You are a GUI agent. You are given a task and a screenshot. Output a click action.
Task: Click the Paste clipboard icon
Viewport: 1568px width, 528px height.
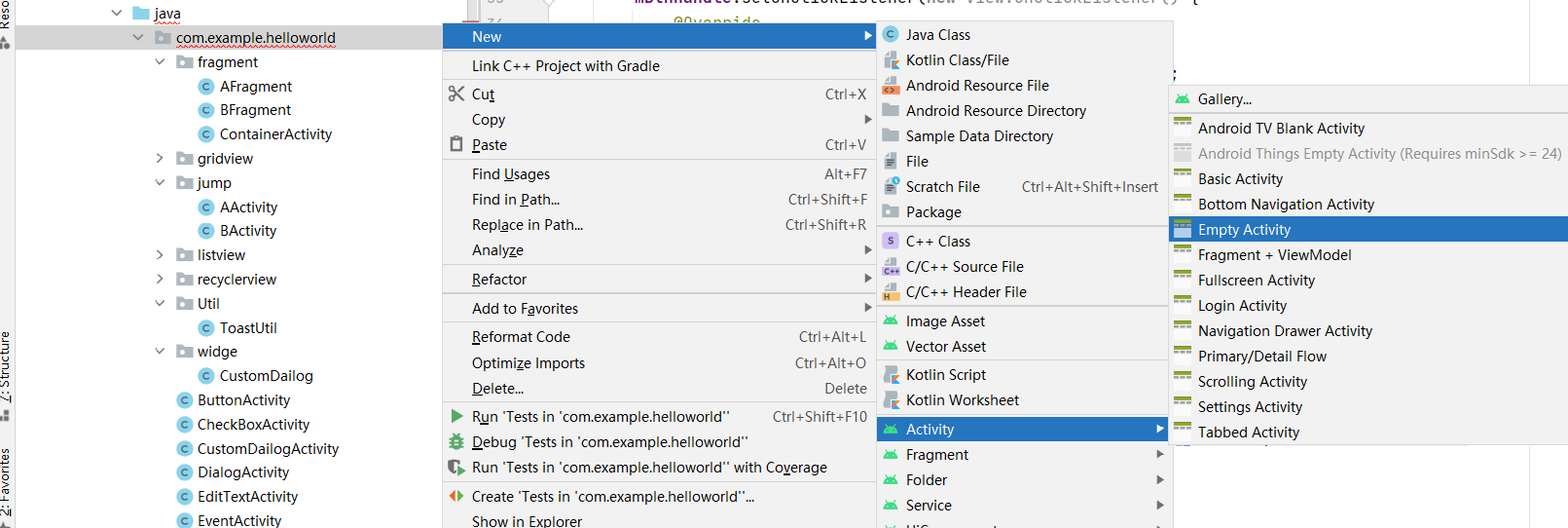click(x=456, y=144)
